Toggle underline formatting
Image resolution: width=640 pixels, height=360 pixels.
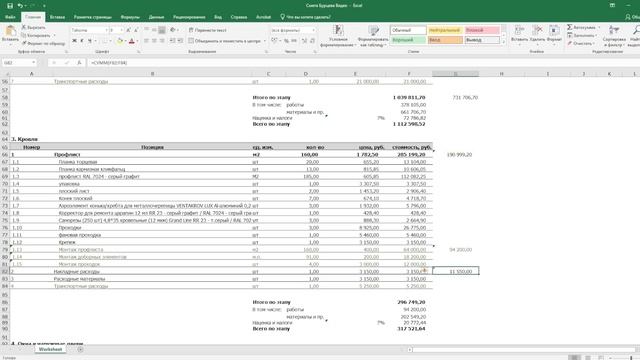pyautogui.click(x=89, y=41)
